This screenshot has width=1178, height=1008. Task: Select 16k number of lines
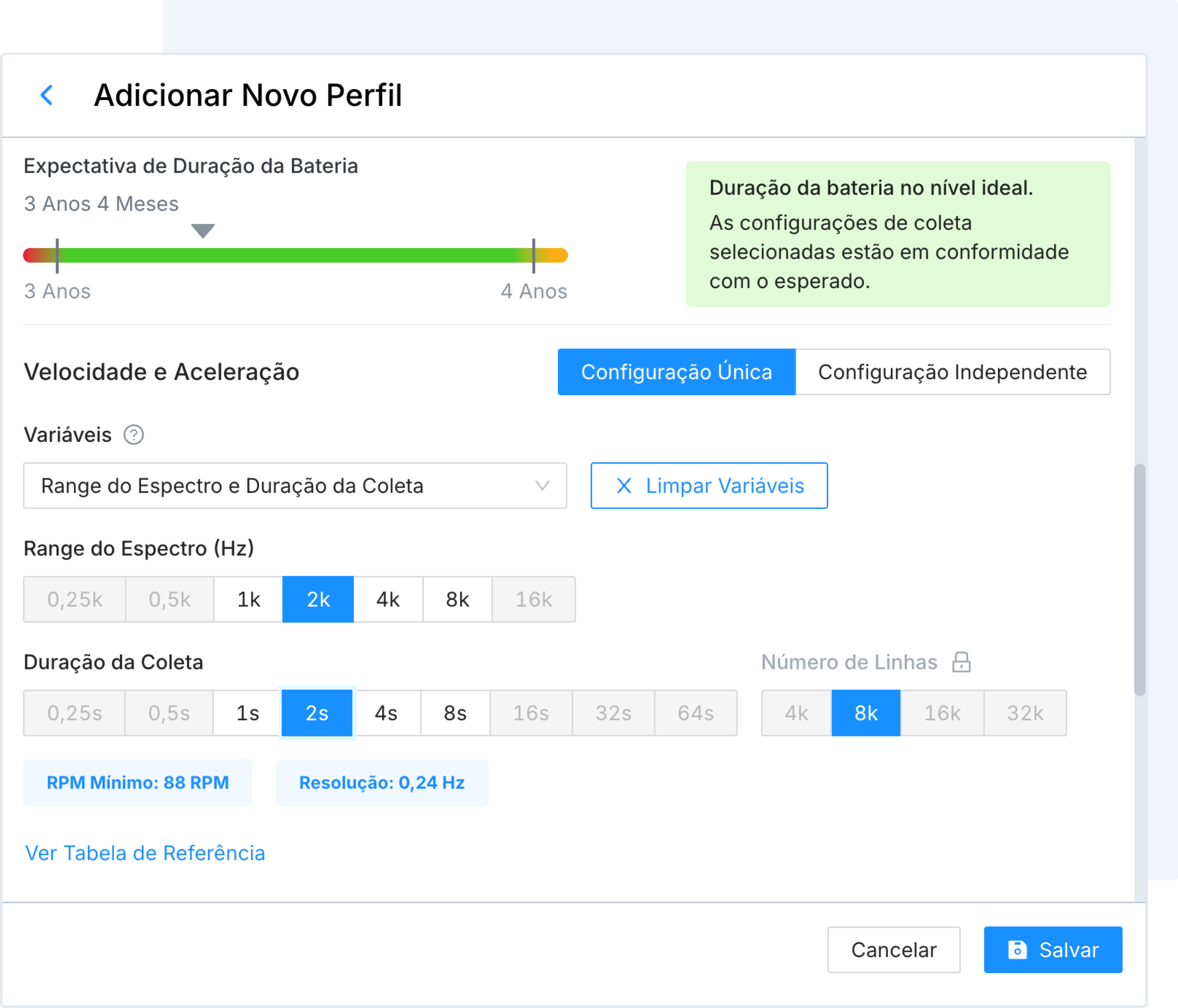942,713
